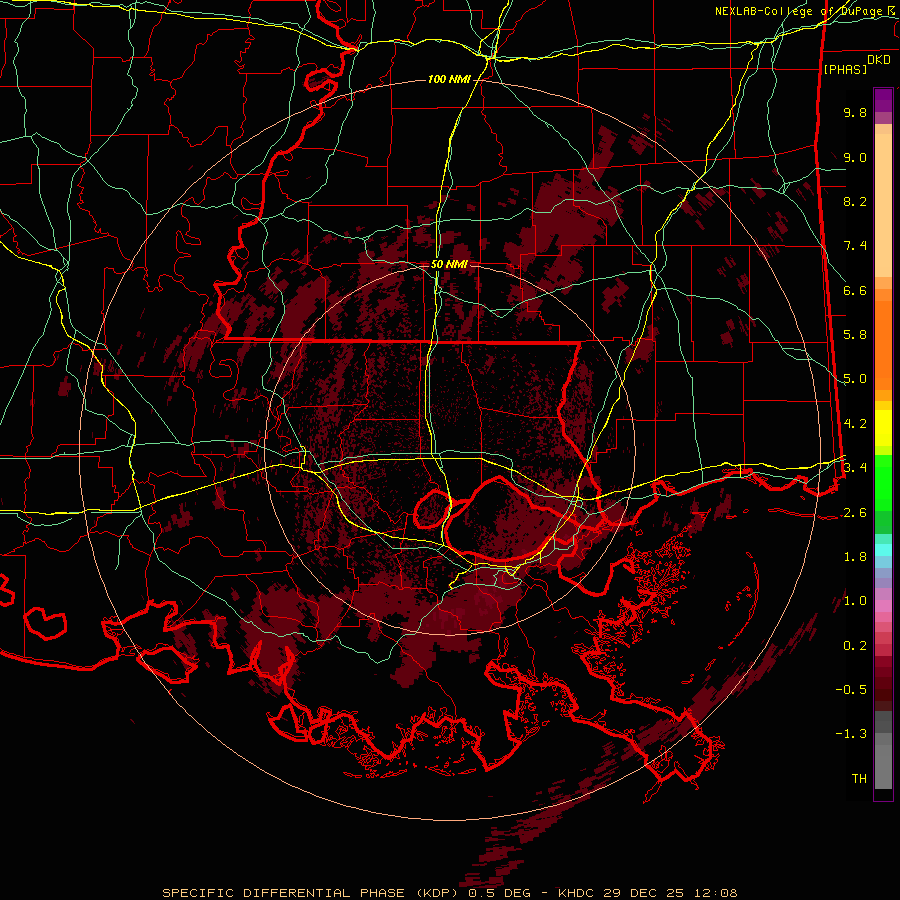Click the 5.8 value on the color scale
Image resolution: width=900 pixels, height=900 pixels.
coord(855,335)
